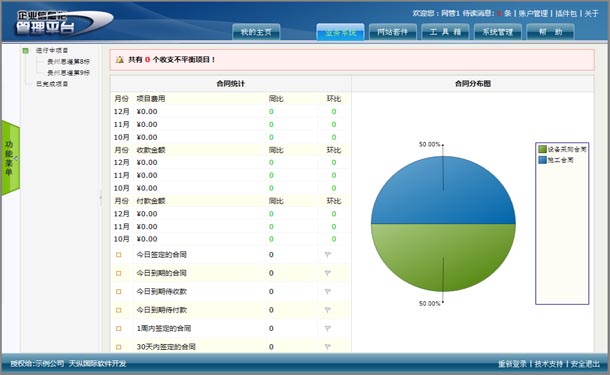Click the 项目费用 column header
Image resolution: width=610 pixels, height=375 pixels.
[x=151, y=99]
